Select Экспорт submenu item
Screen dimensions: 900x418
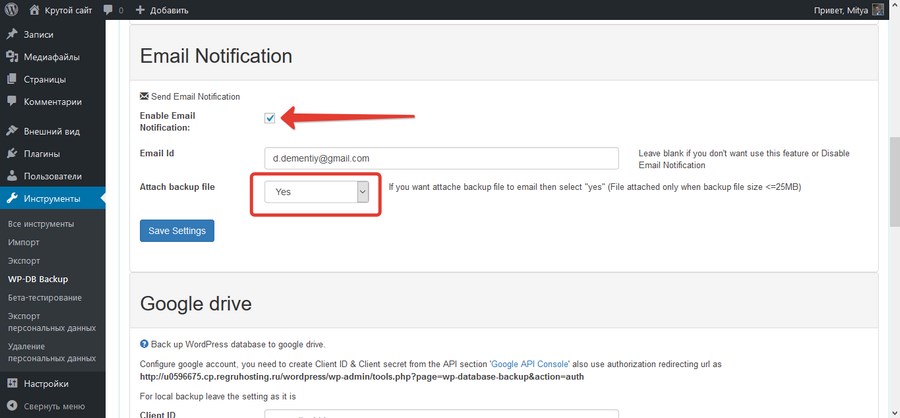pyautogui.click(x=24, y=261)
